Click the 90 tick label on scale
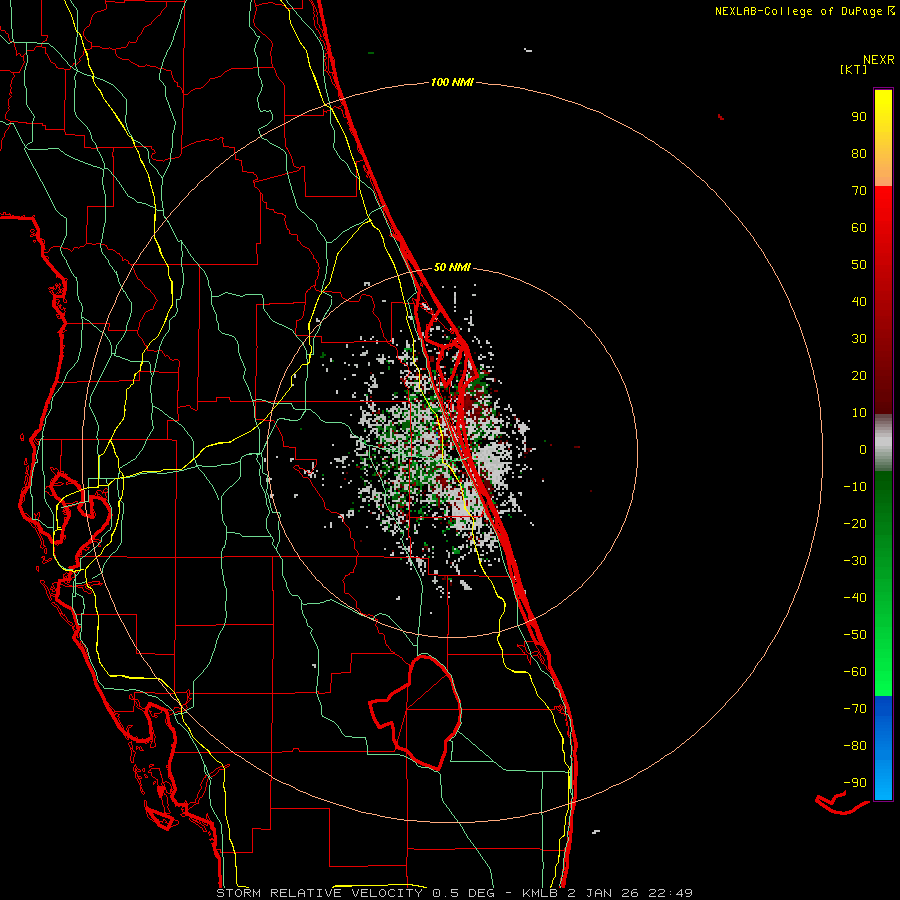Screen dimensions: 900x900 pos(859,117)
